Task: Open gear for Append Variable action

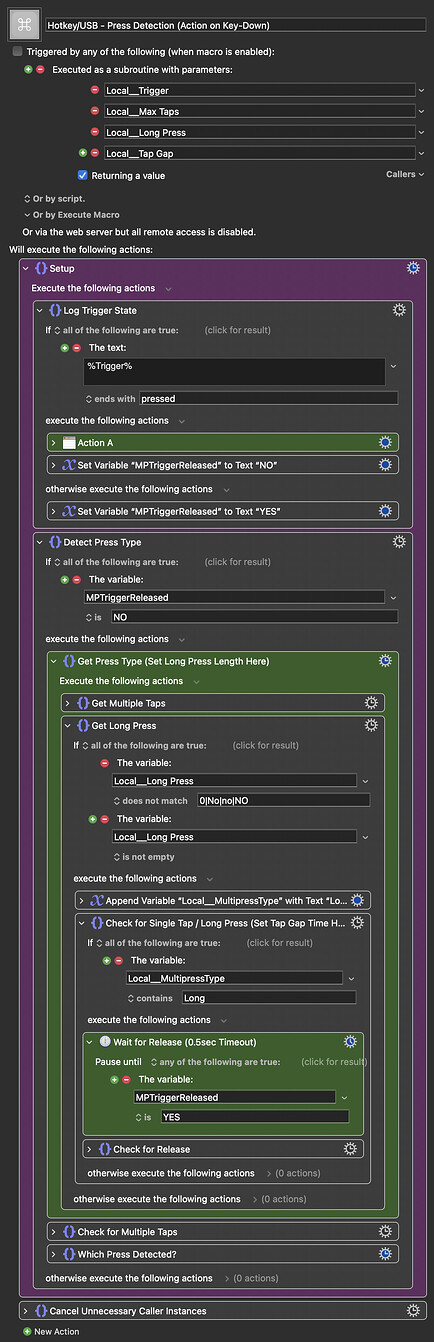Action: point(357,900)
